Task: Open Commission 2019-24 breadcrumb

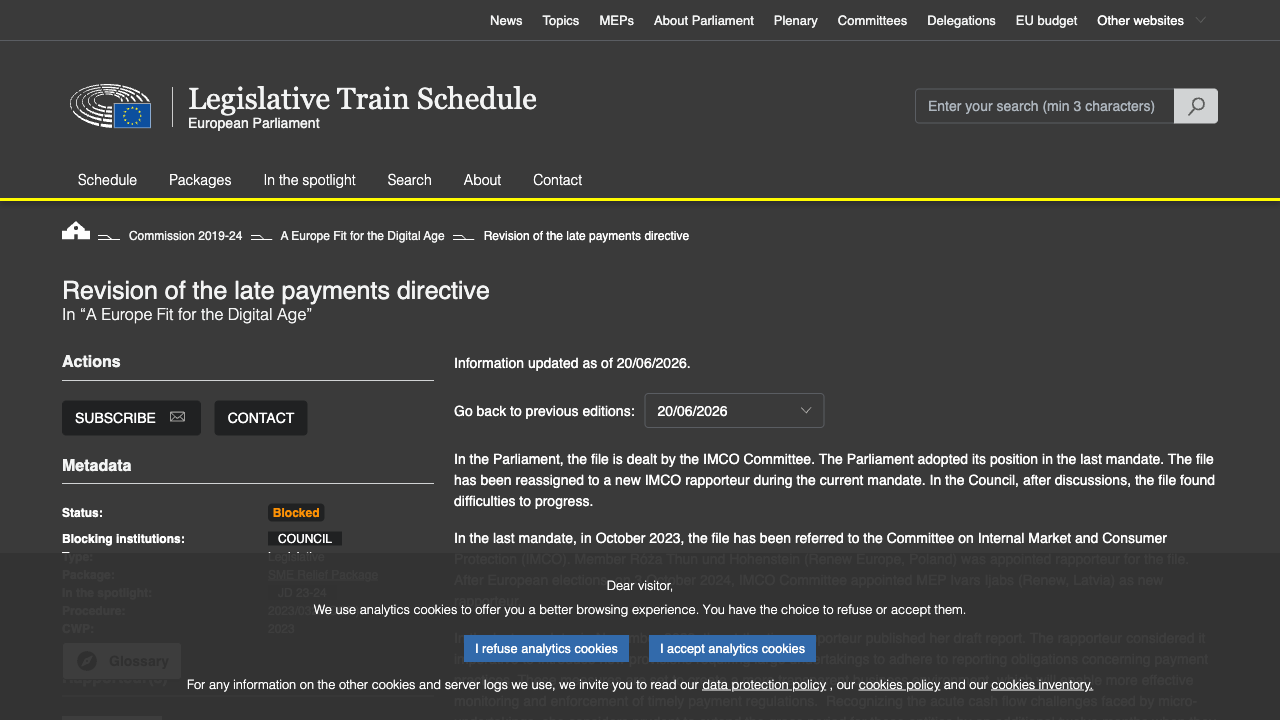Action: tap(185, 236)
